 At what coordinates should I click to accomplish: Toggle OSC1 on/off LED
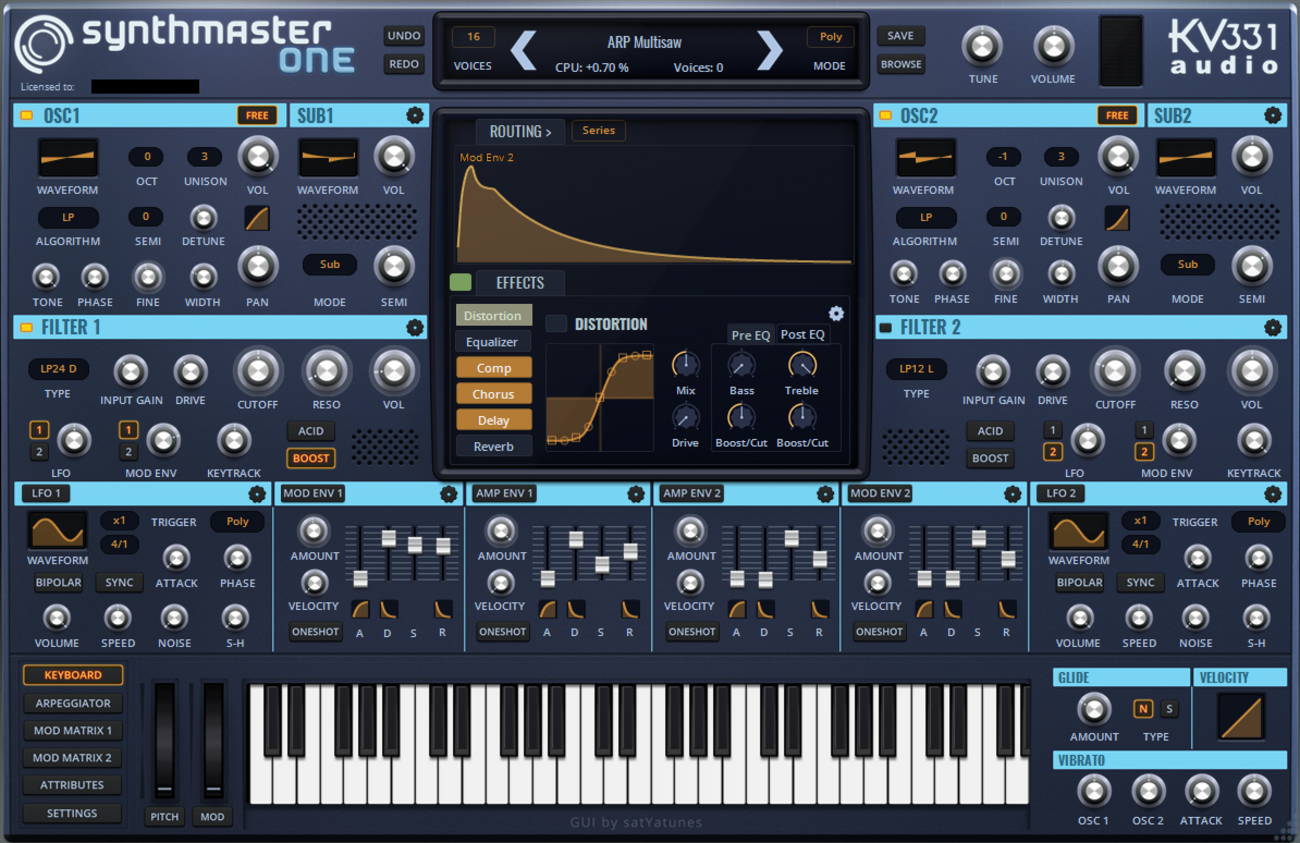pos(27,116)
